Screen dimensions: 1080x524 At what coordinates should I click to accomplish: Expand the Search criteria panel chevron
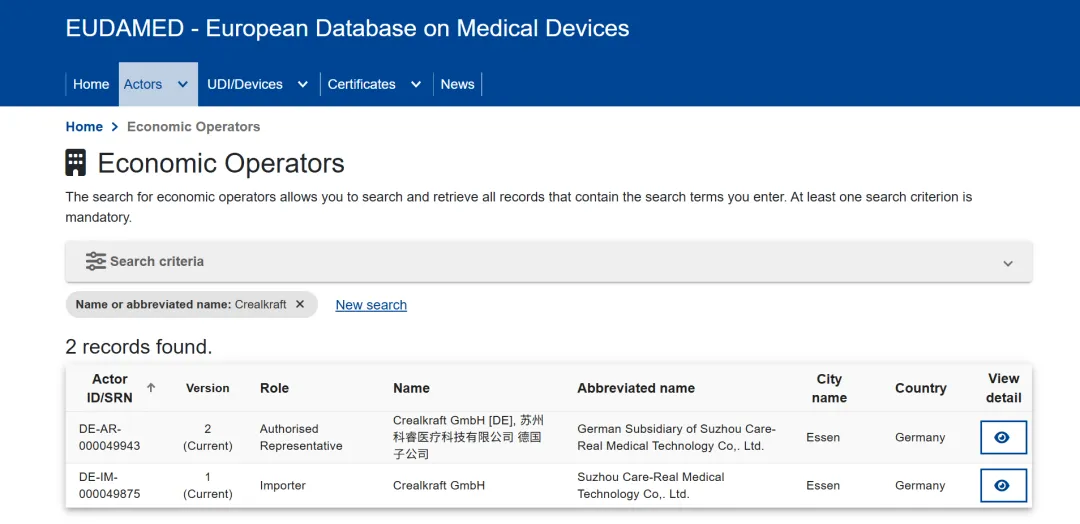1007,263
